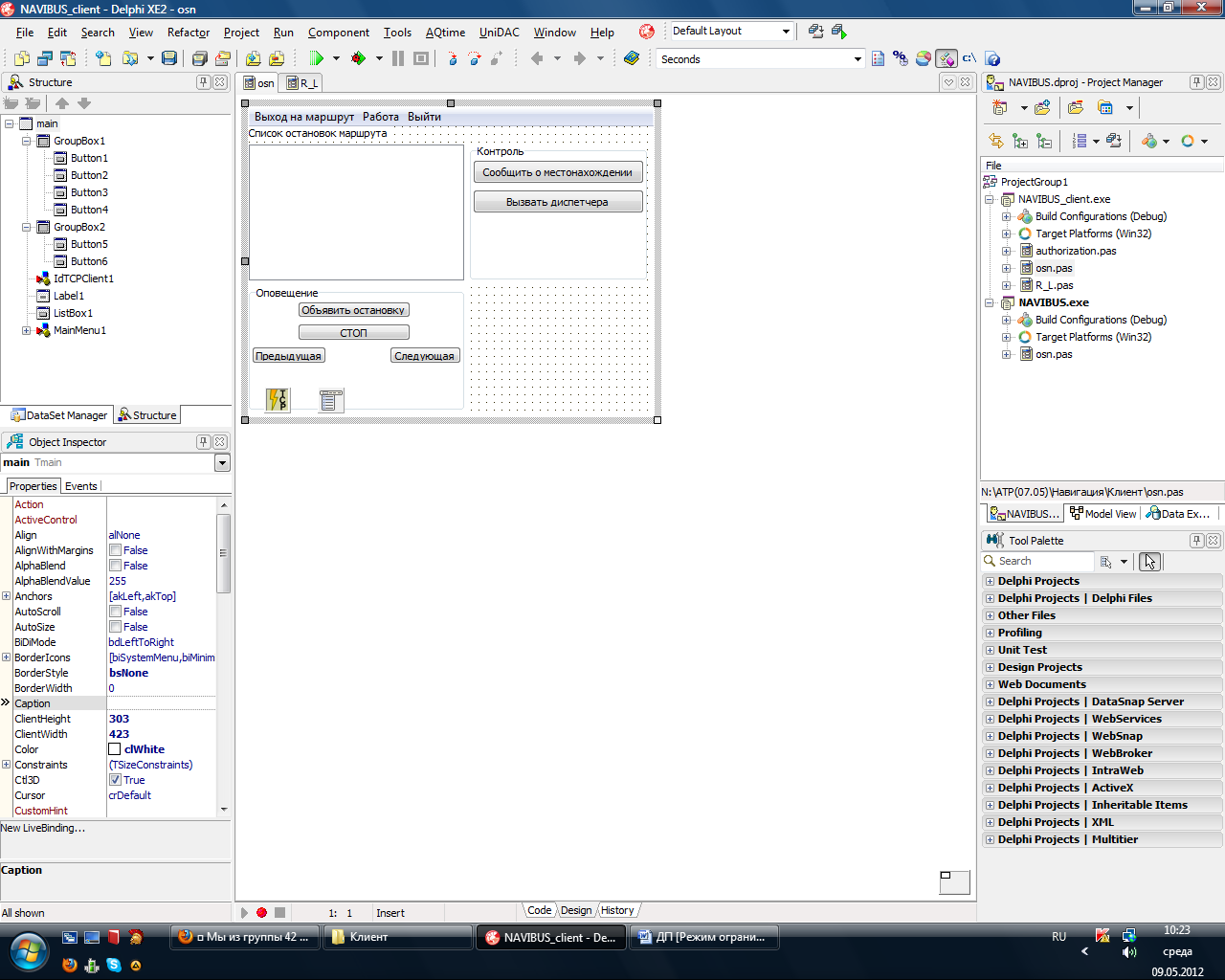Screen dimensions: 1225x980
Task: Click the View Unit toolbar icon
Action: point(22,58)
